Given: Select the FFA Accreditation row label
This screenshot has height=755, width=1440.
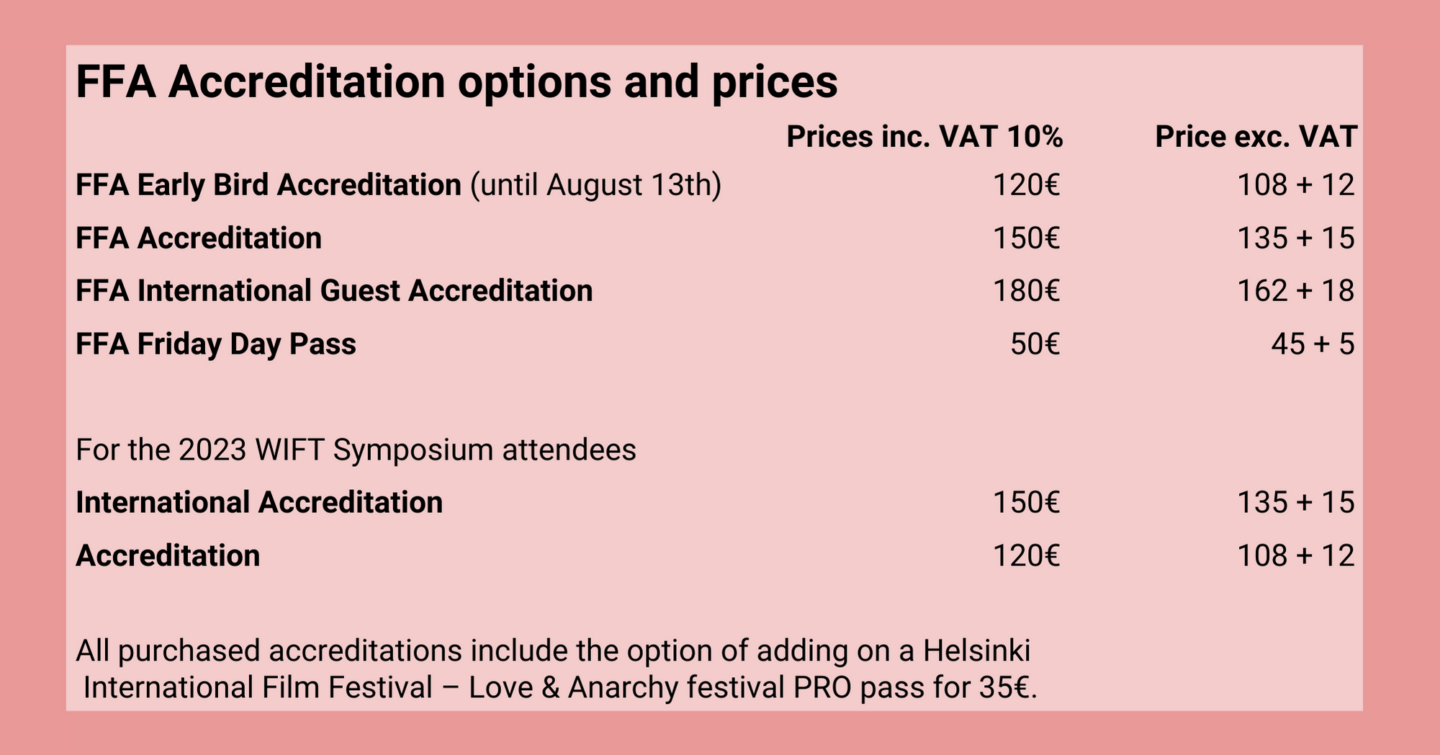Looking at the screenshot, I should pyautogui.click(x=199, y=238).
